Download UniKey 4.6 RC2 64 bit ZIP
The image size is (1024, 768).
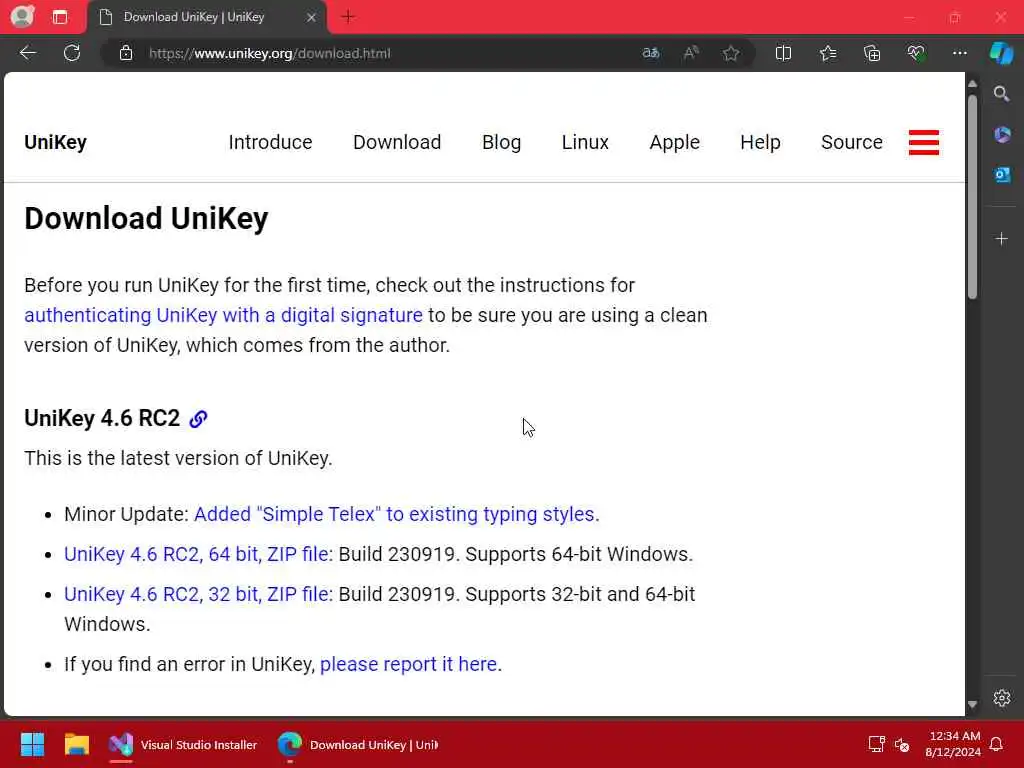coord(196,554)
